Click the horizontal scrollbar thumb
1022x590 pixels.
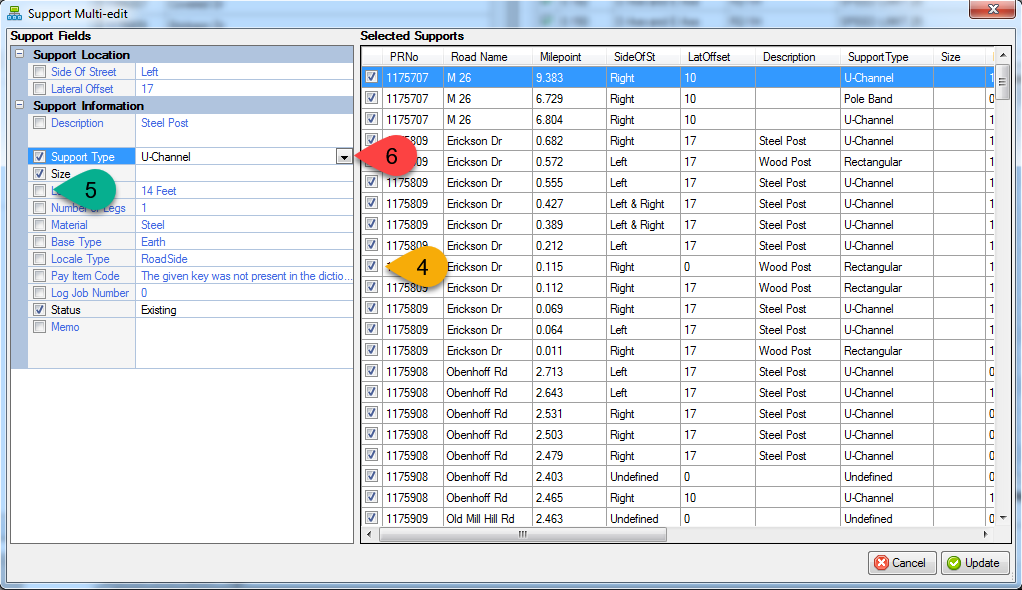pos(523,535)
